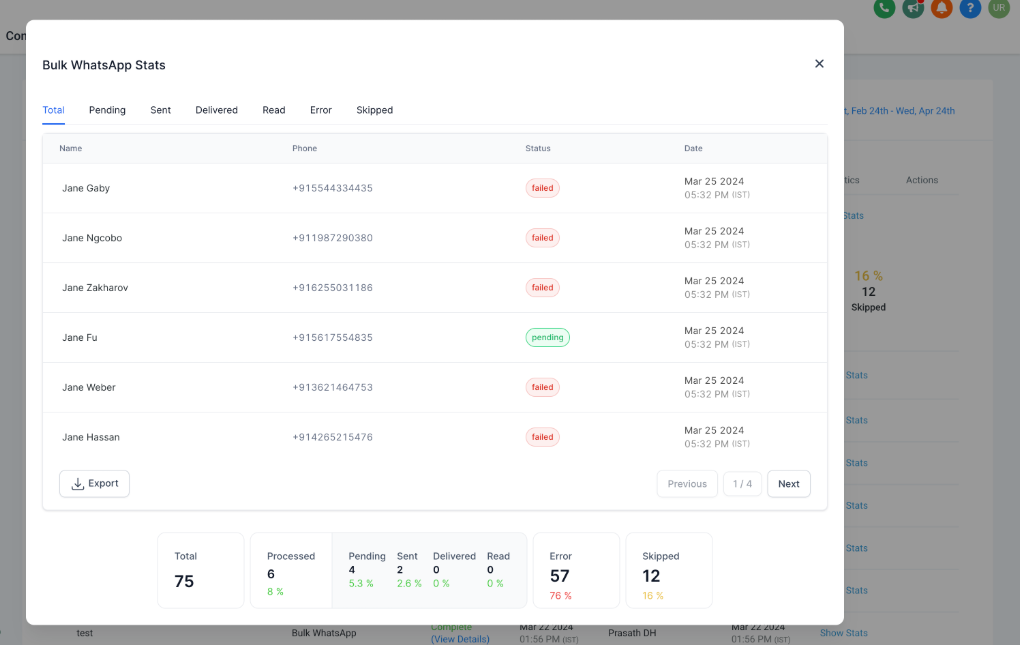Switch to the Error tab
This screenshot has height=645, width=1020.
(321, 110)
